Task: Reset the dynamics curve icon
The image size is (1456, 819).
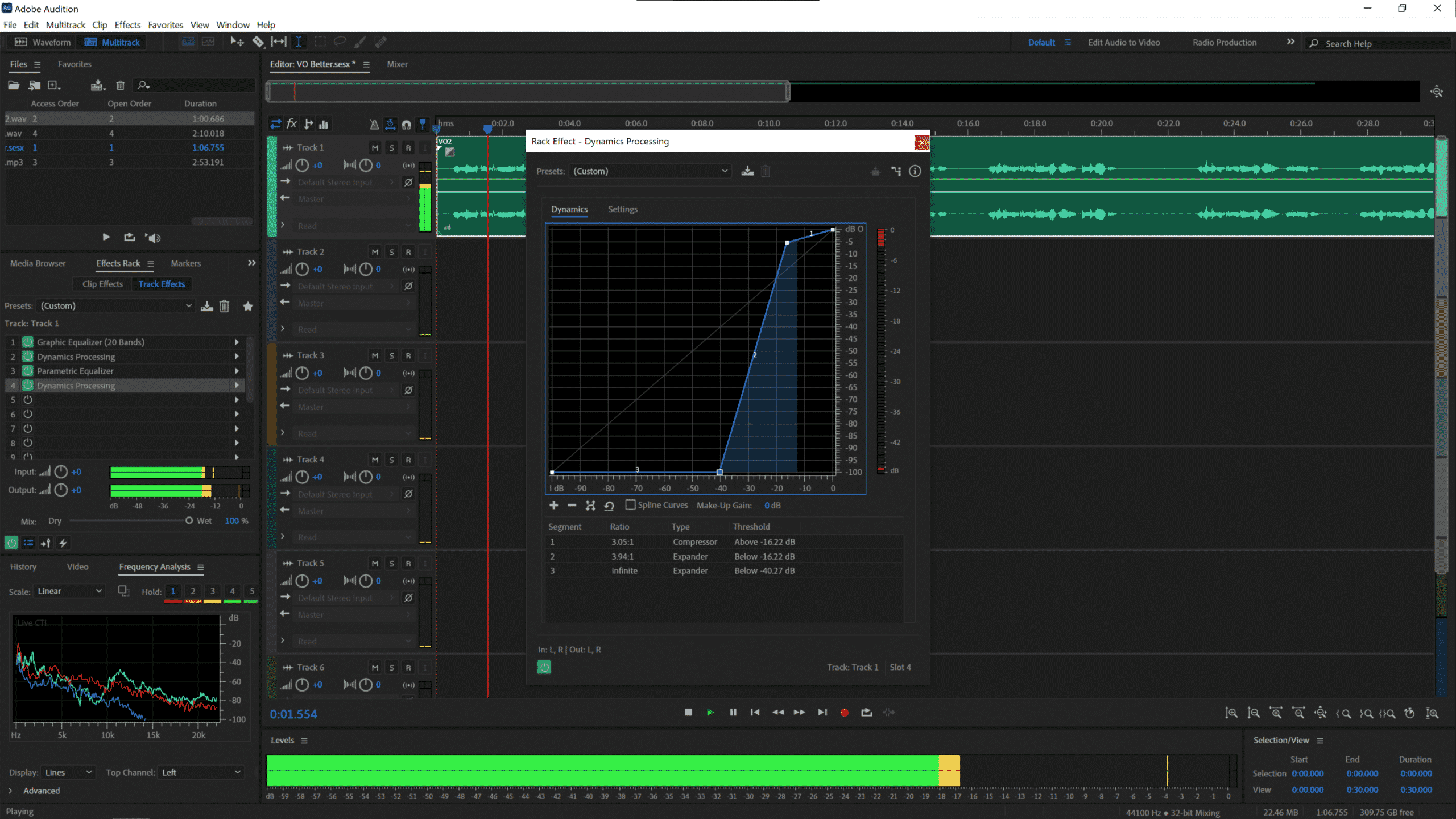Action: pos(609,505)
